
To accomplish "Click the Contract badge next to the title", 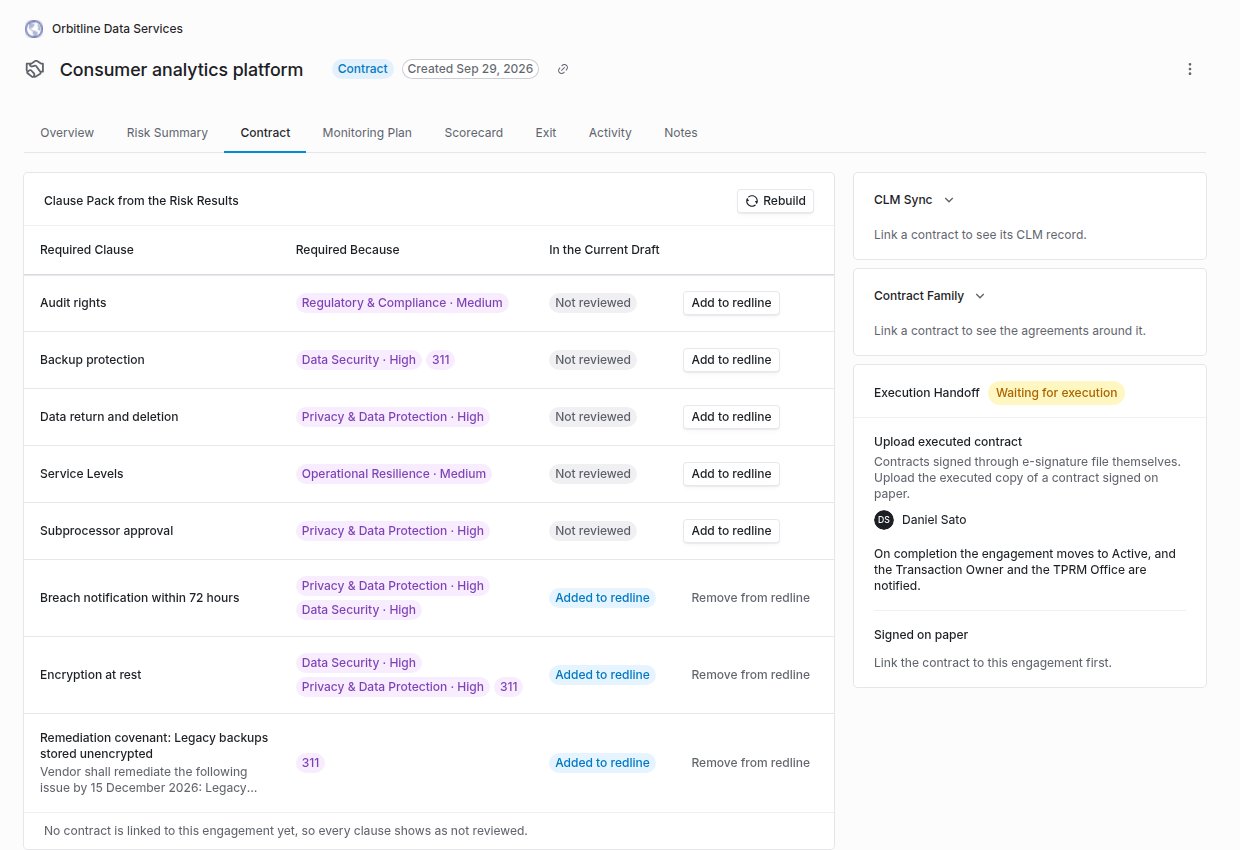I will 362,69.
